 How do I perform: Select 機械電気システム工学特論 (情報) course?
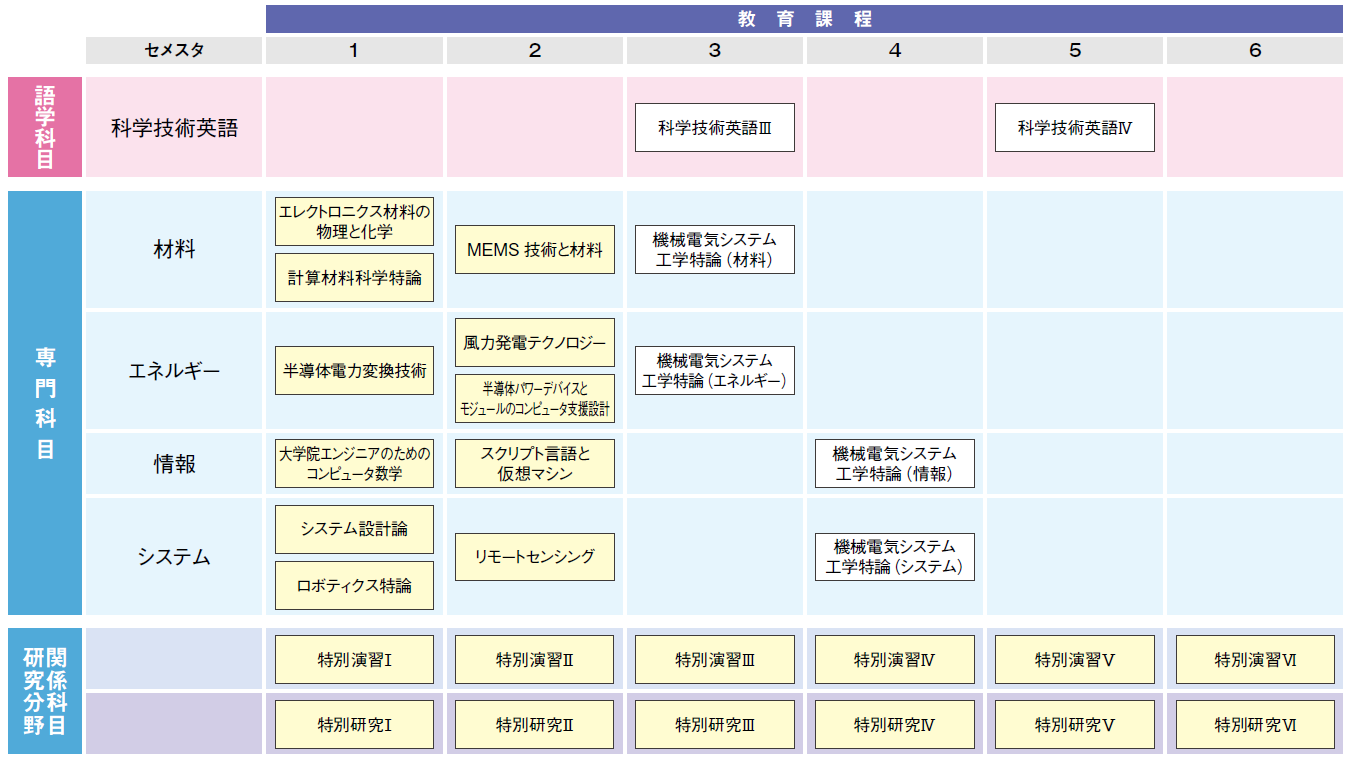(x=895, y=463)
